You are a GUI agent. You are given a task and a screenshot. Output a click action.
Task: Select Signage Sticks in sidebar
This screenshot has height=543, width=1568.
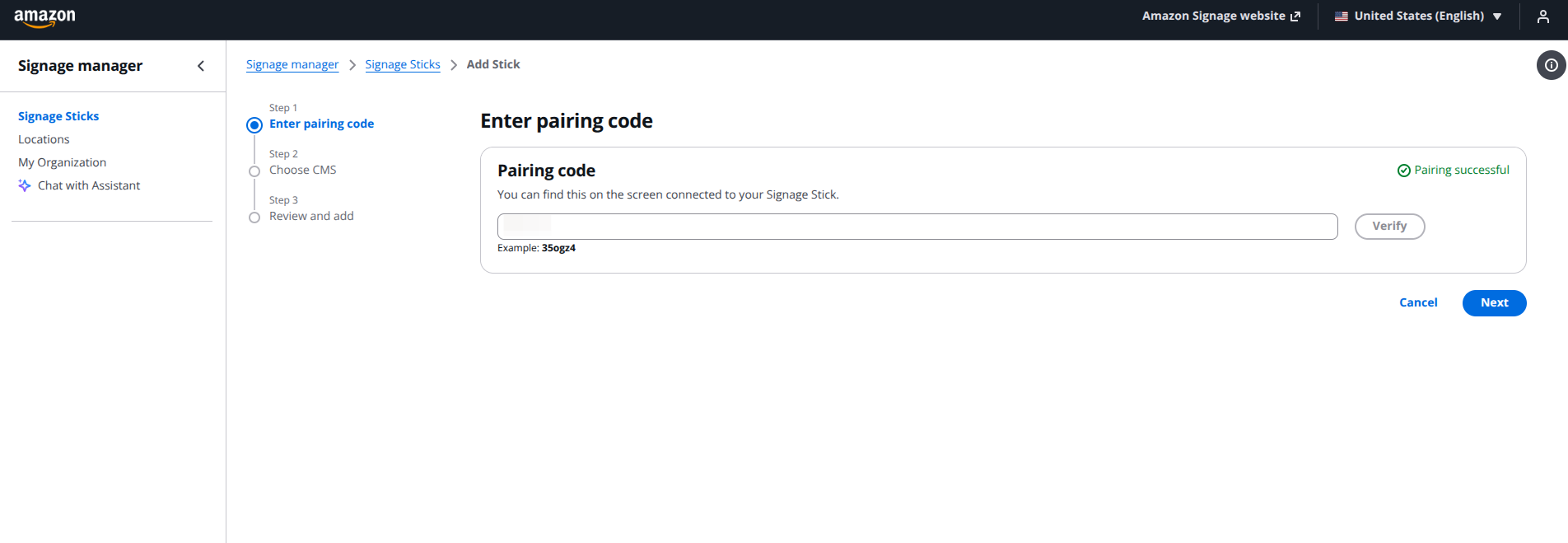(x=58, y=116)
